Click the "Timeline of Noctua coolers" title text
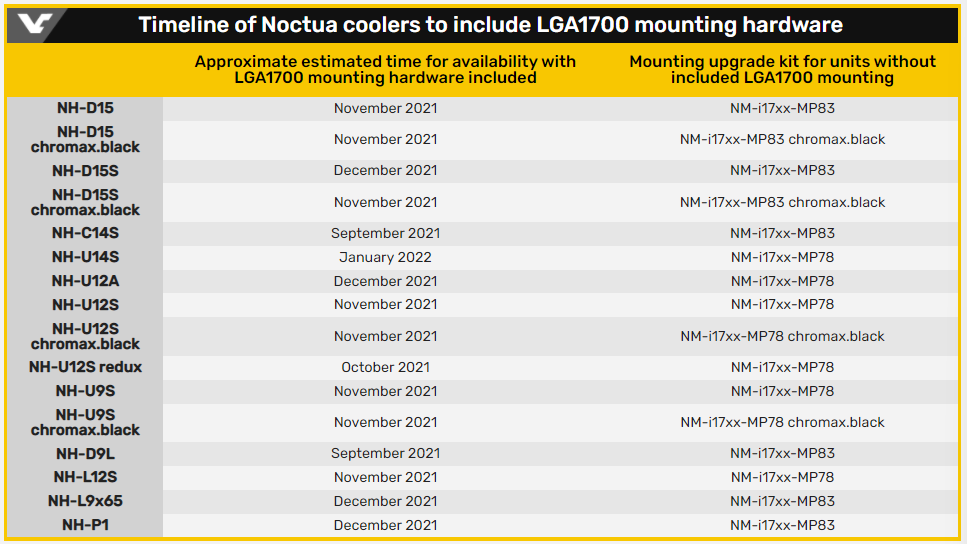 (x=490, y=25)
